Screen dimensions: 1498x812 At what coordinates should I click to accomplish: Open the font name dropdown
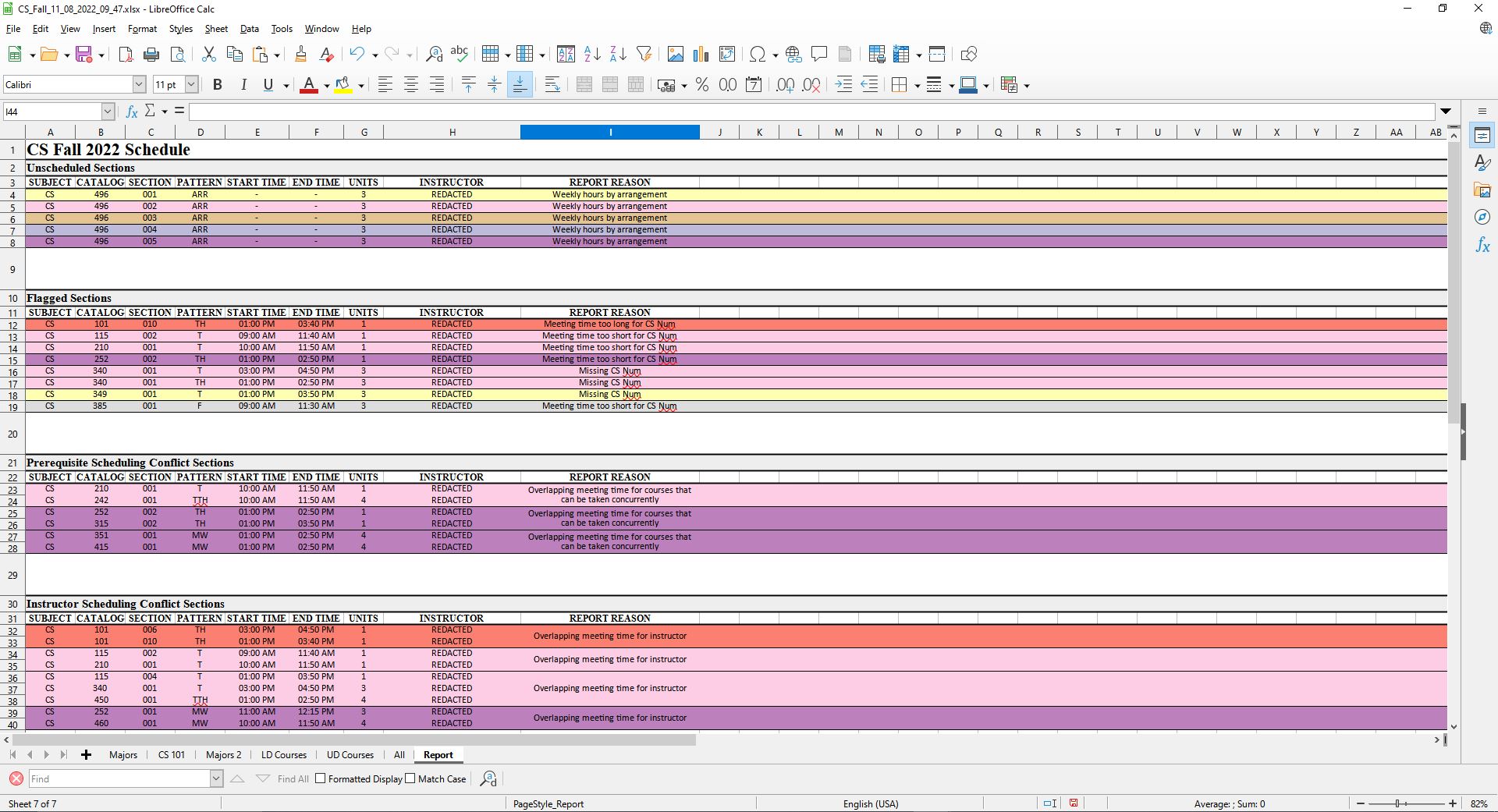click(x=138, y=84)
